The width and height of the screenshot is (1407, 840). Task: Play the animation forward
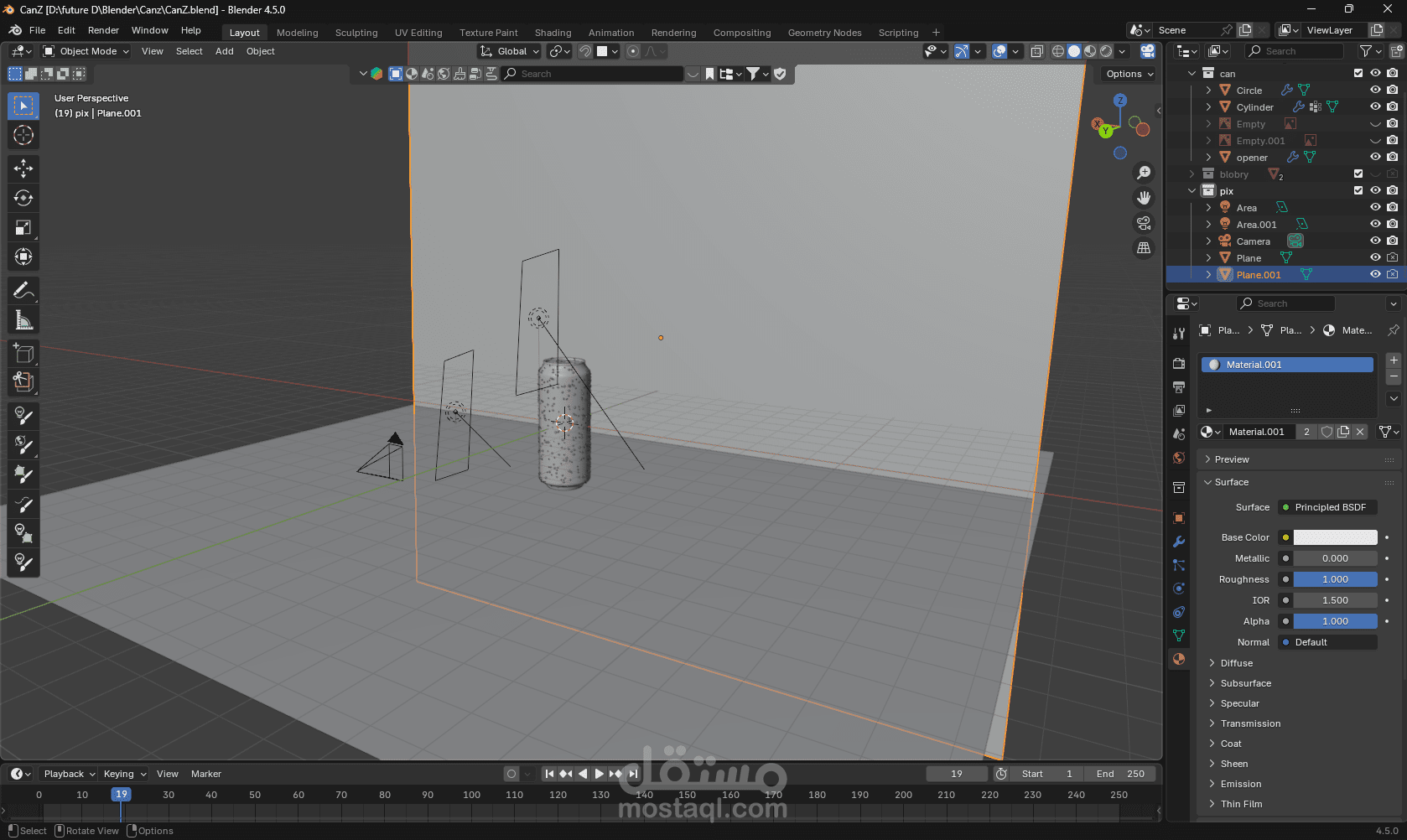600,774
